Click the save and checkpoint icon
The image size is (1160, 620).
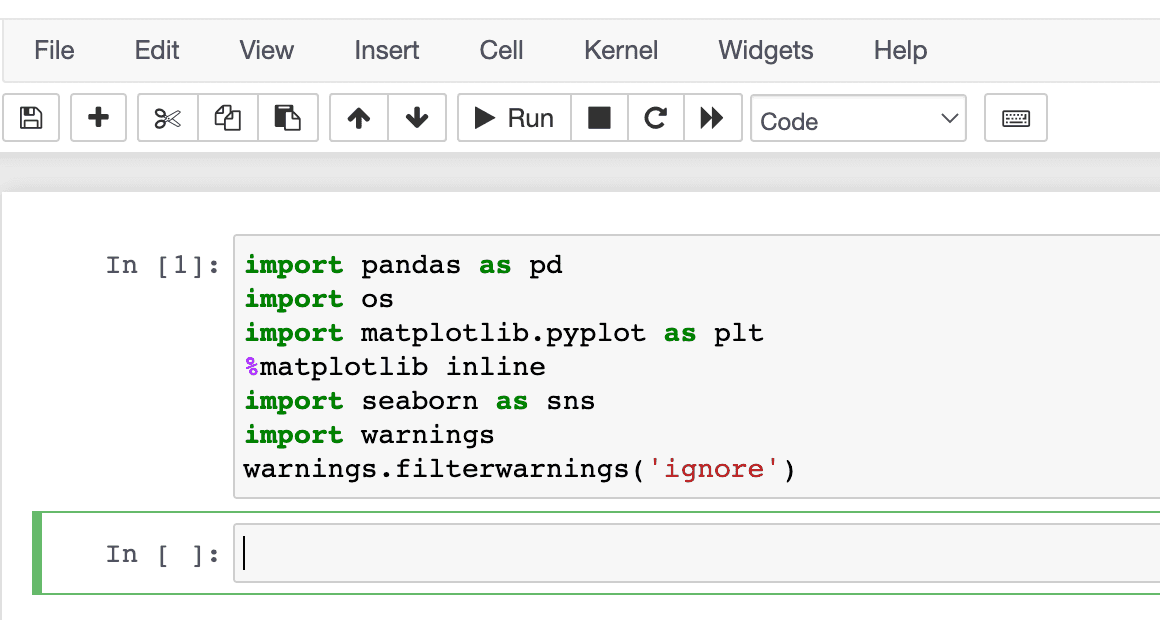tap(31, 119)
